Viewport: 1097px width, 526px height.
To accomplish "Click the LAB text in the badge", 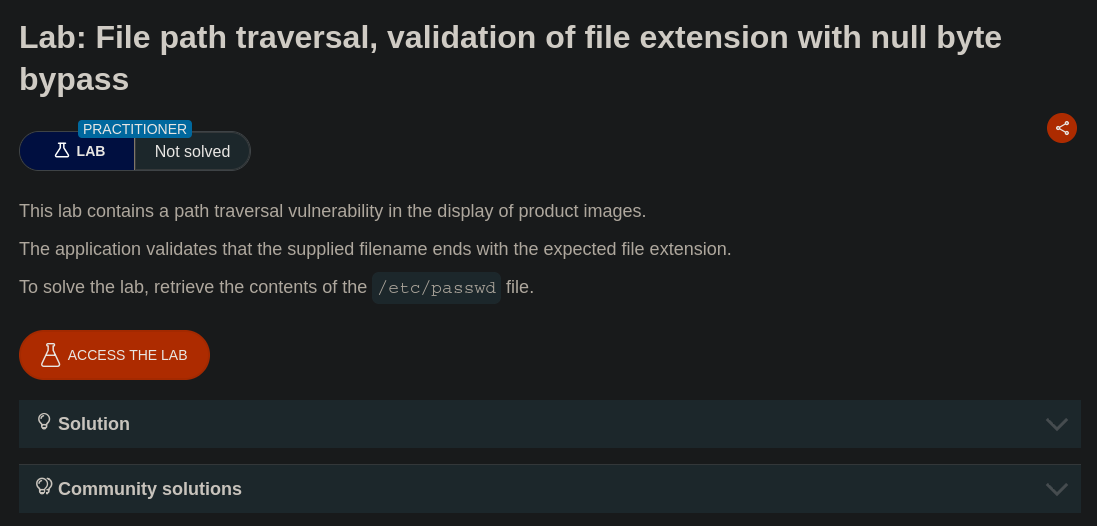I will pos(91,151).
